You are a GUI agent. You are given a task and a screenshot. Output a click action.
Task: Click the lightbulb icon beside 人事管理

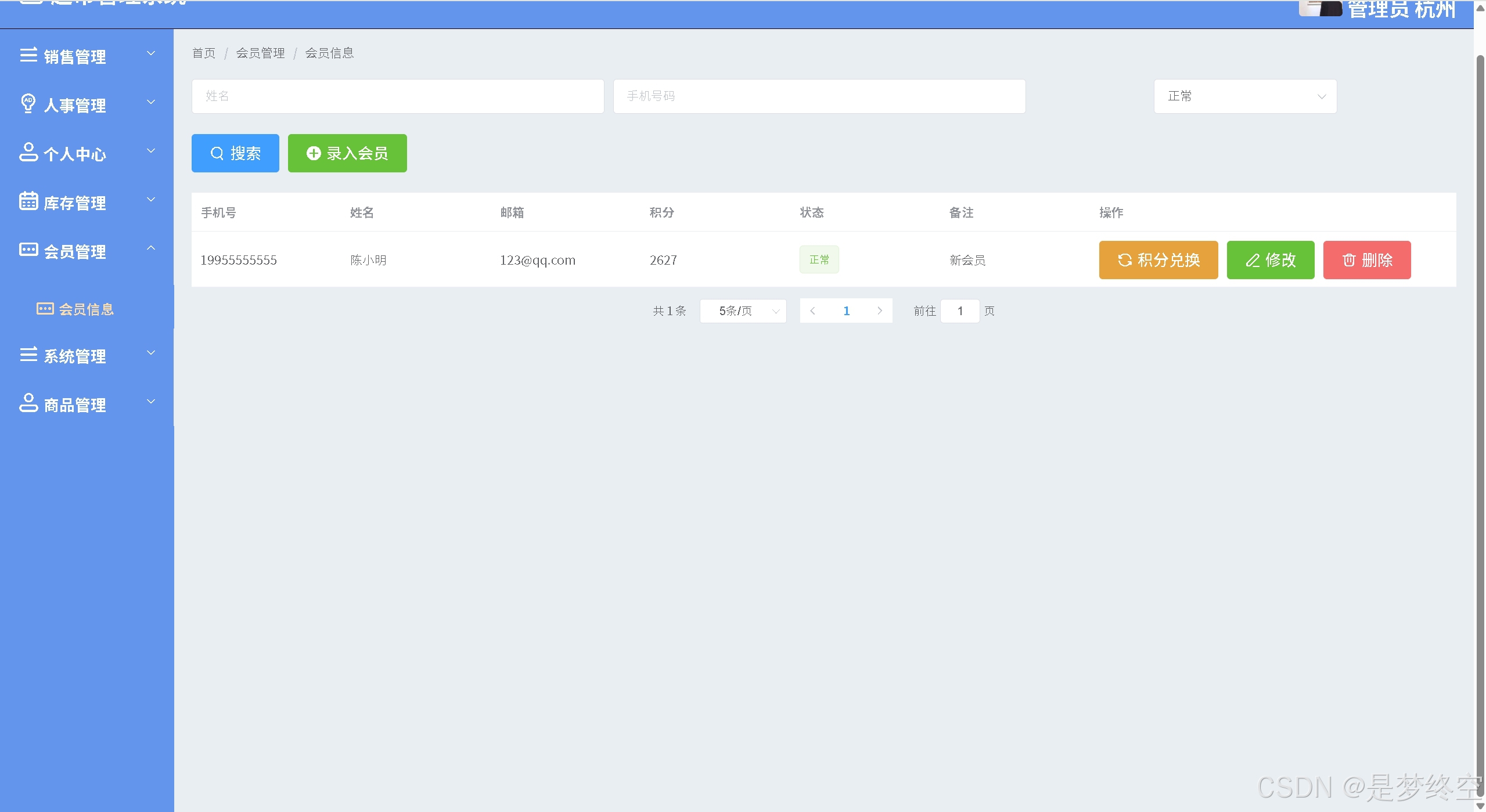[x=28, y=103]
